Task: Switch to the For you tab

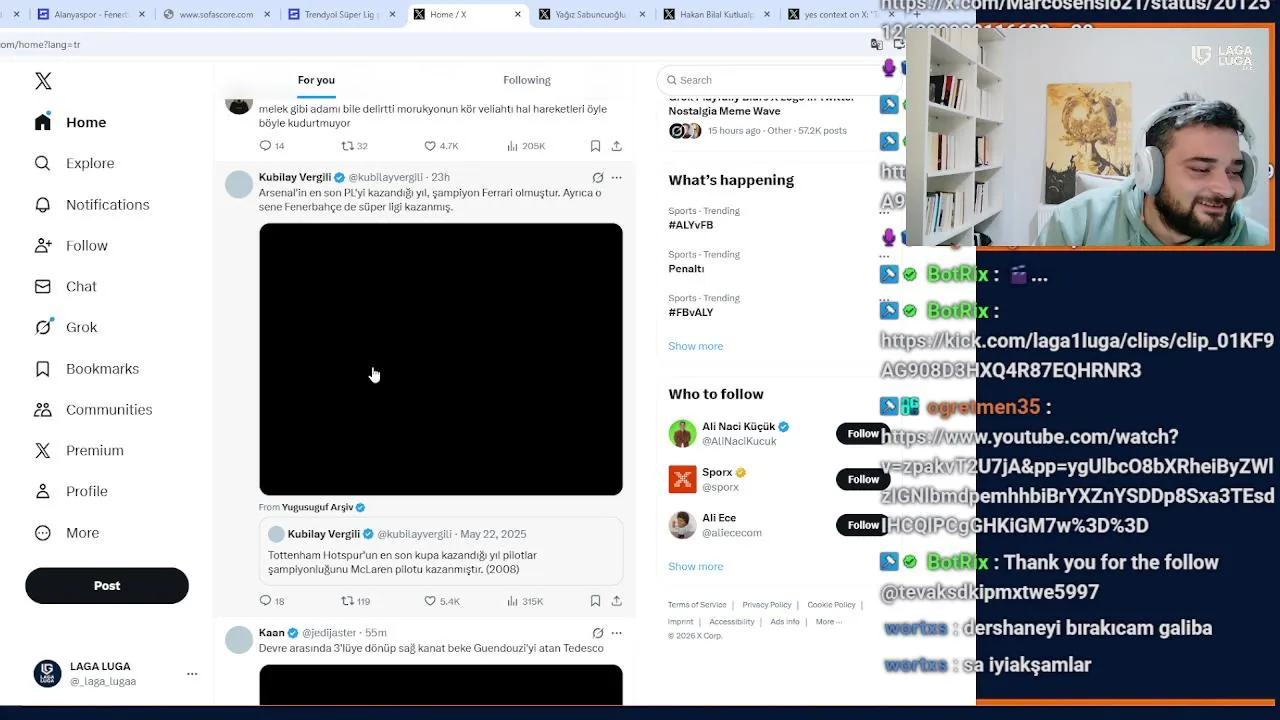Action: click(x=316, y=80)
